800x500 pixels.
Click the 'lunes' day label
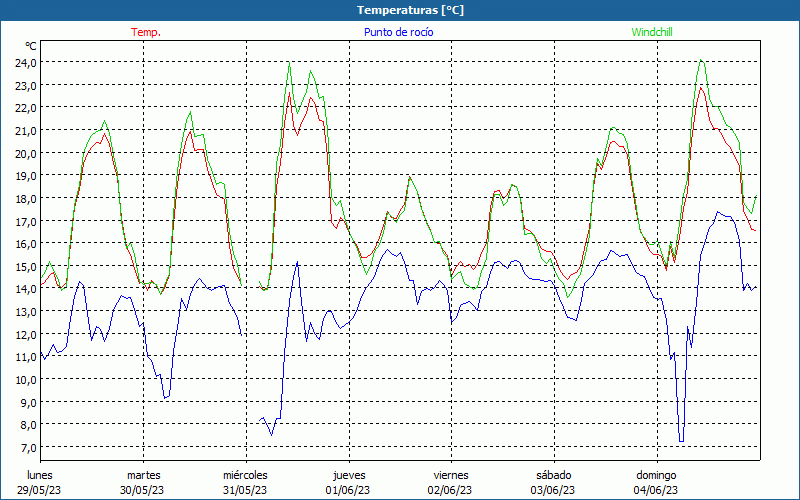[x=40, y=476]
